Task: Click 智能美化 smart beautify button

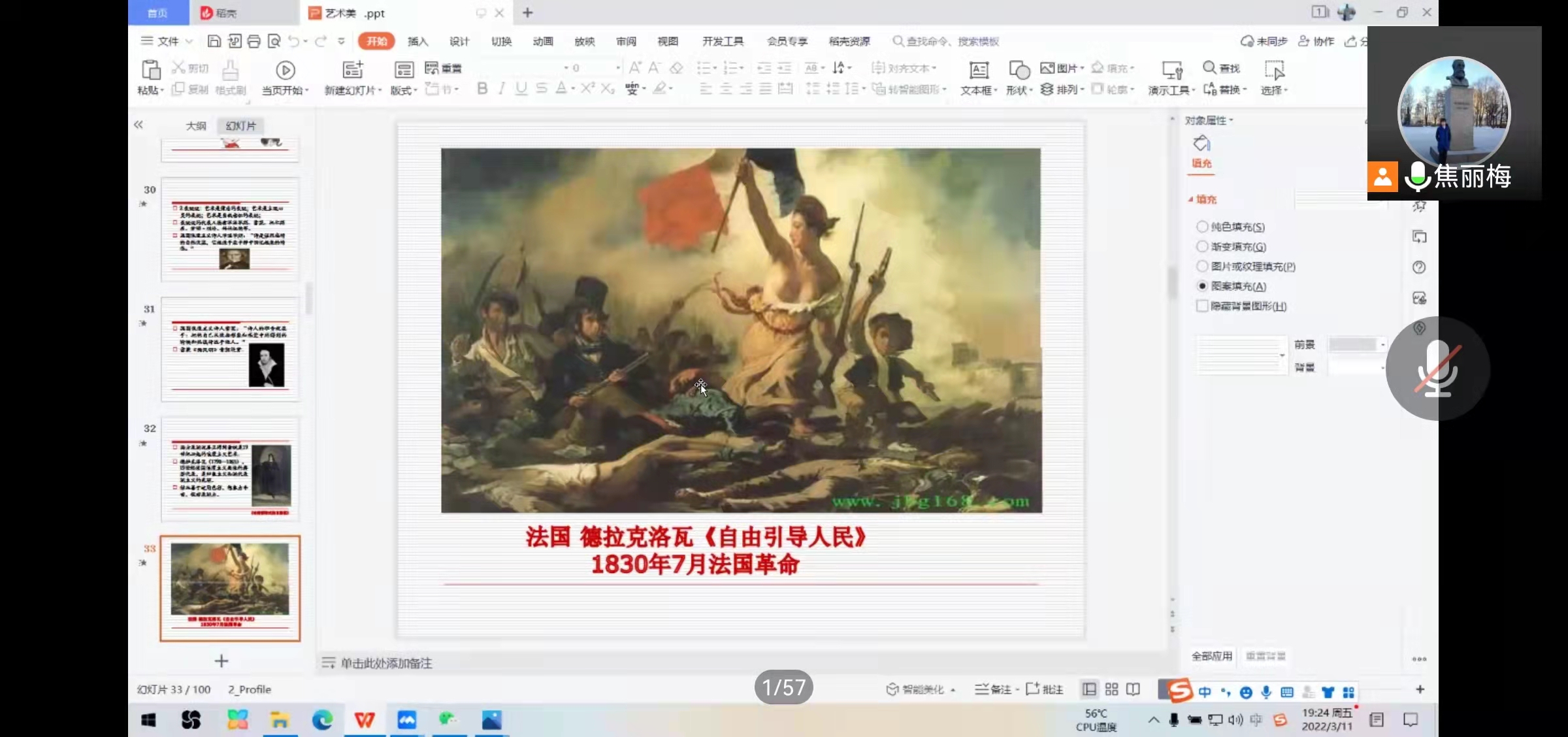Action: tap(921, 689)
